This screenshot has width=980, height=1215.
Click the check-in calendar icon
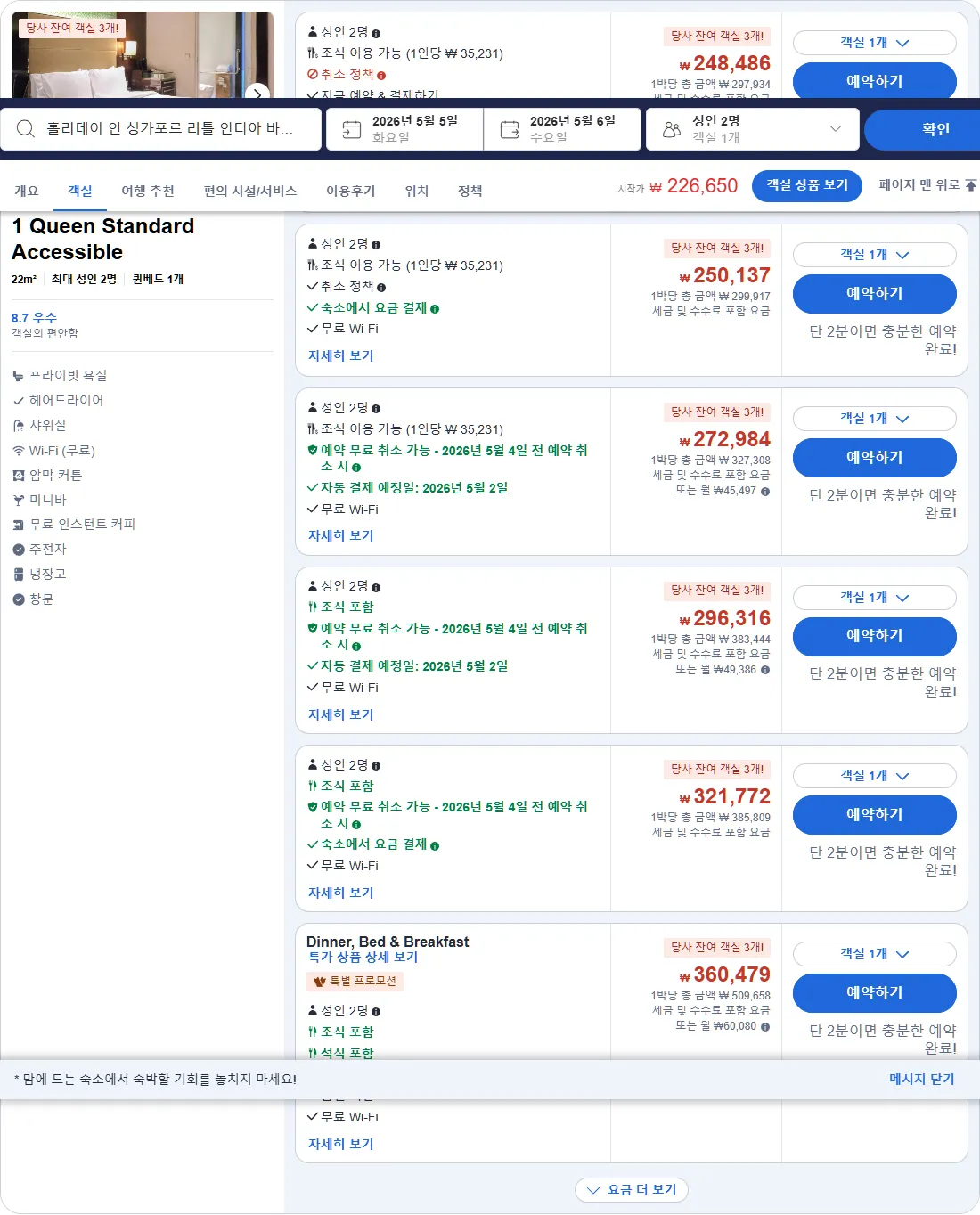(x=352, y=130)
